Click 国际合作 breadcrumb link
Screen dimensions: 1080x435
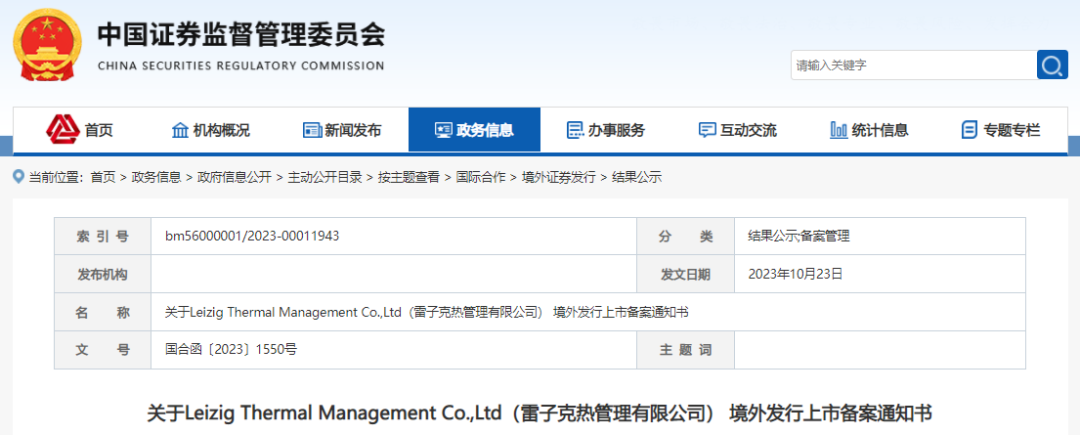(x=481, y=178)
